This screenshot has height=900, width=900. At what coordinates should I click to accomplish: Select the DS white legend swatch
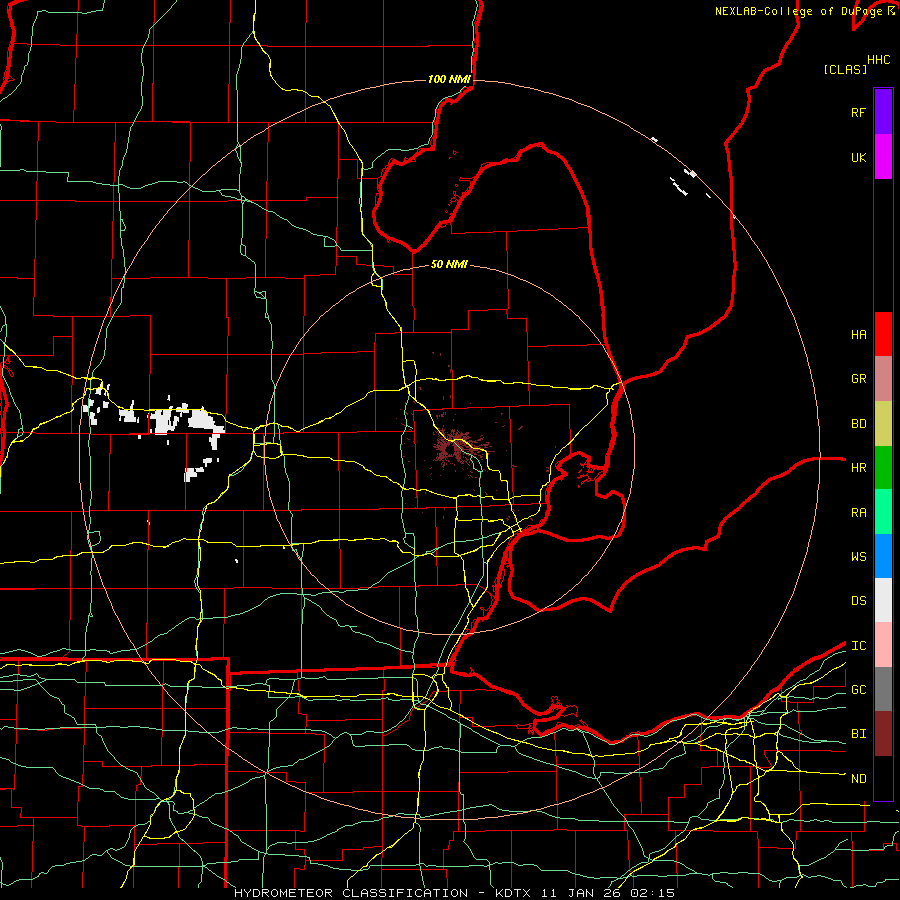pos(883,600)
